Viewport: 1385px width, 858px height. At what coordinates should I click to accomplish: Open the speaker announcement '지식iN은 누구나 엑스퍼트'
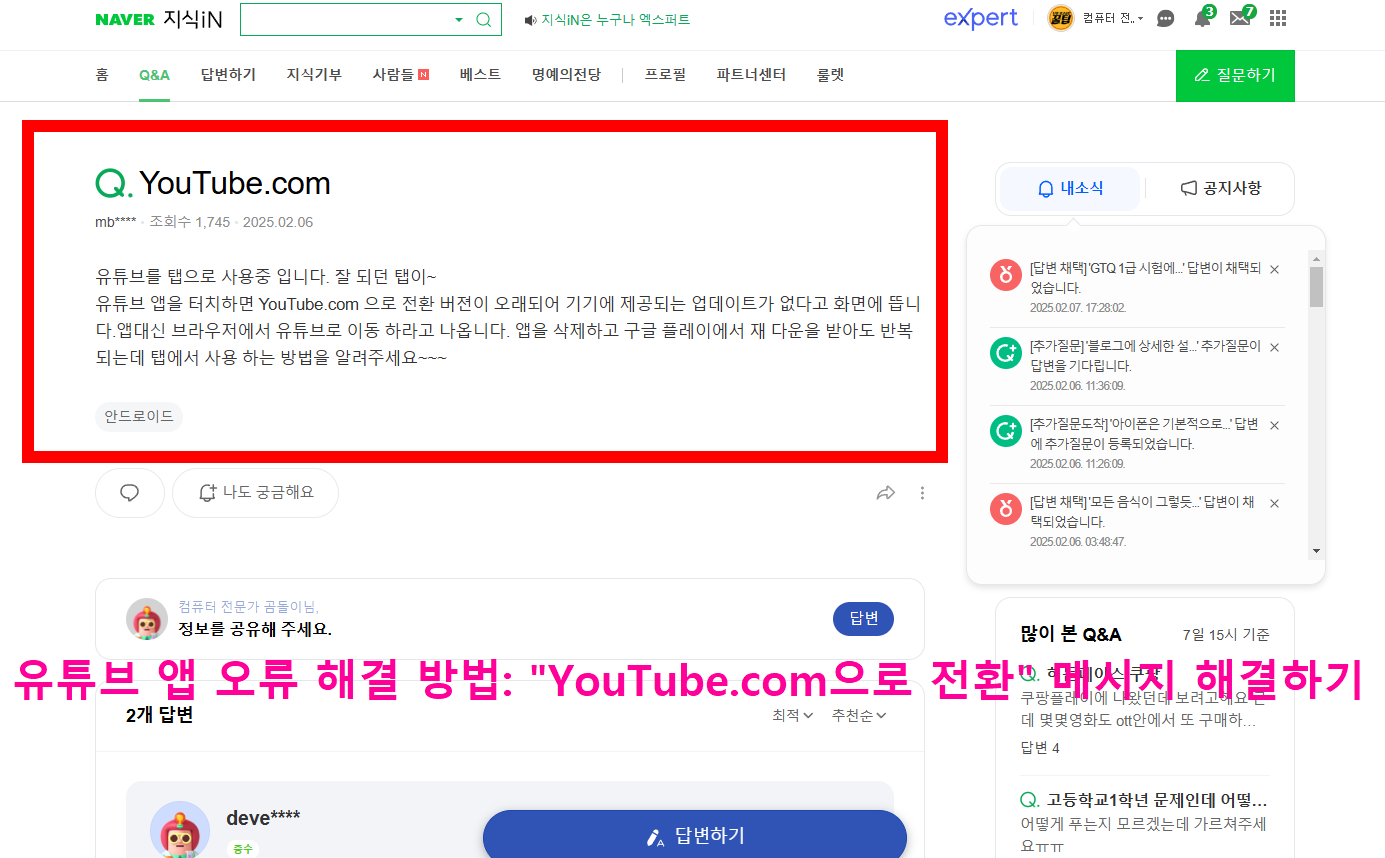click(607, 20)
